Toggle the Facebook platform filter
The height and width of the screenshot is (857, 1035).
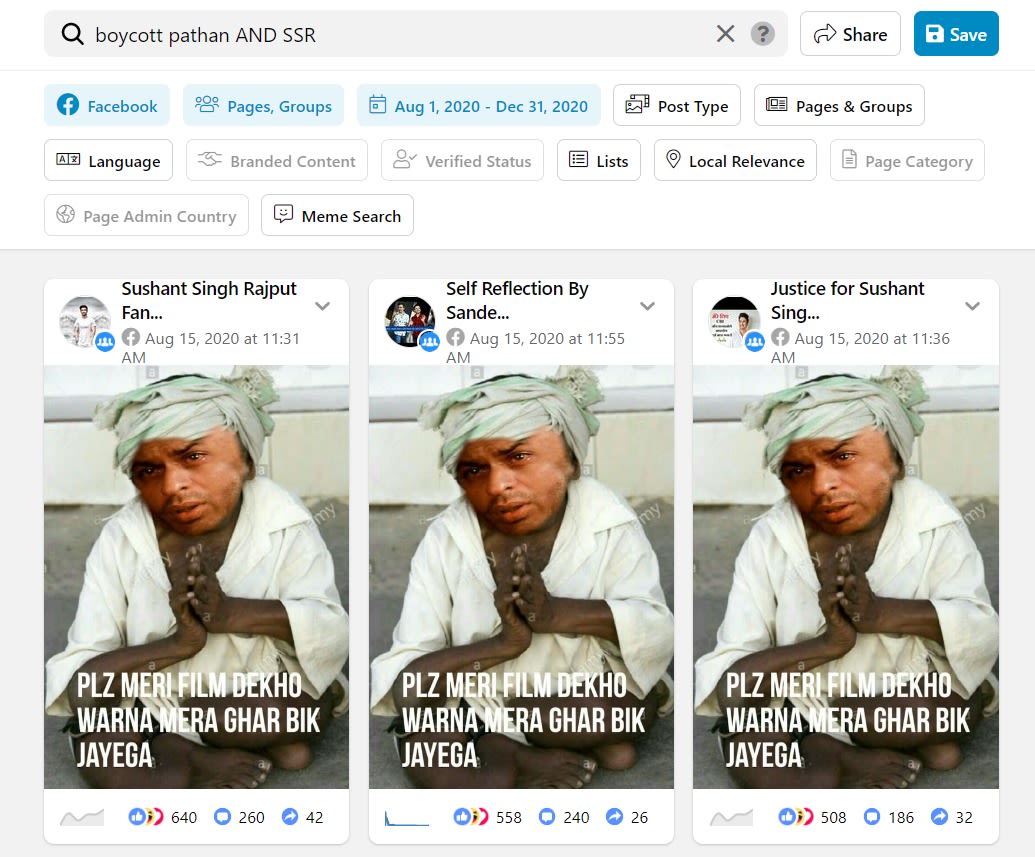[107, 106]
